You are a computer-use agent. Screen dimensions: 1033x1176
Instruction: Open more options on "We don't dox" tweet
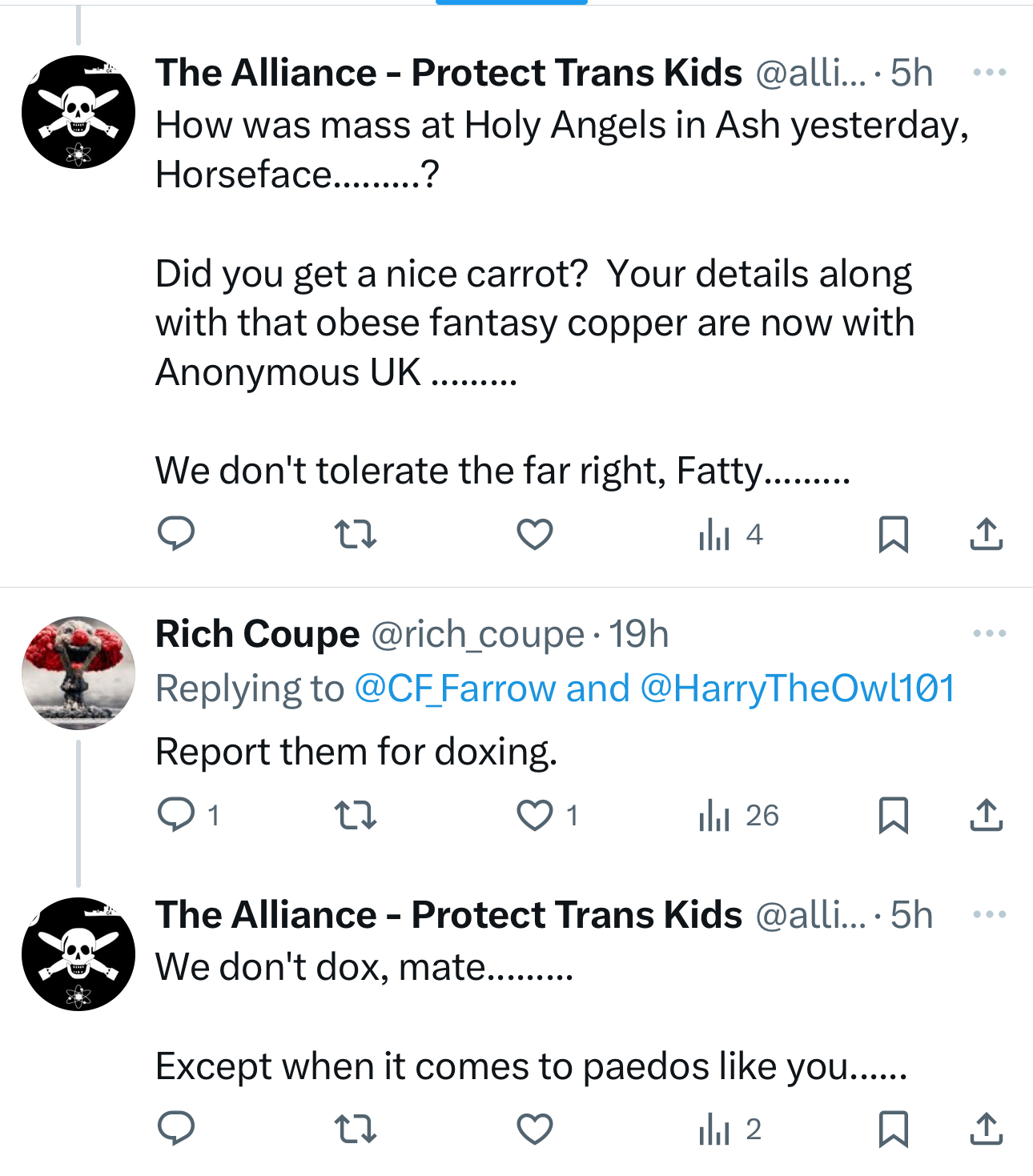coord(989,915)
